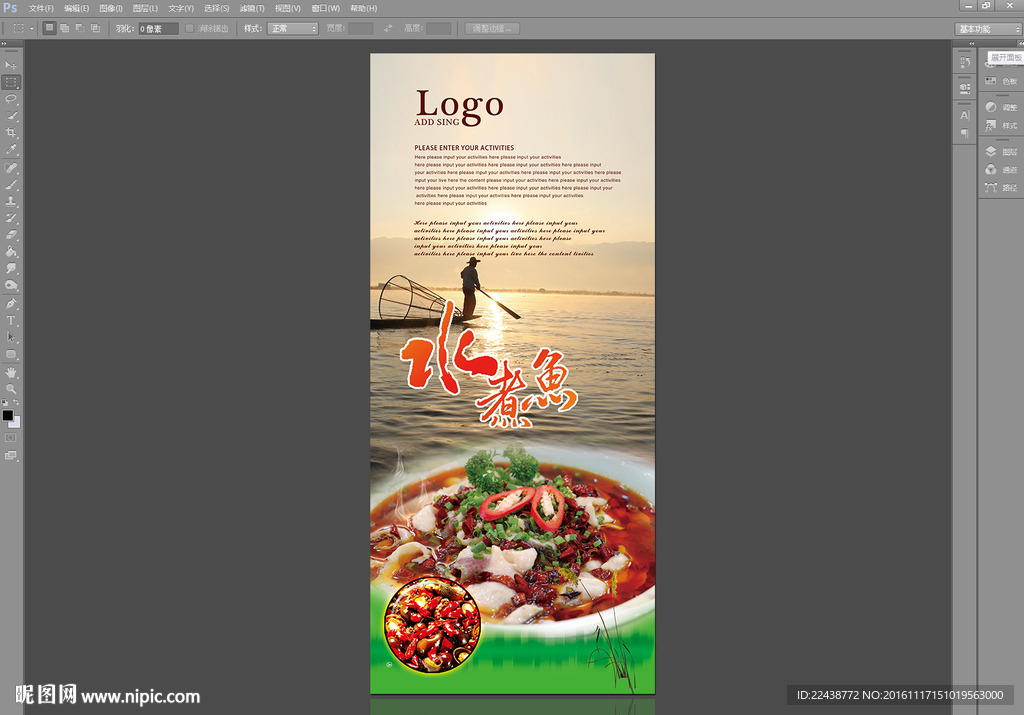Open the 滤镜(T) menu
The height and width of the screenshot is (715, 1024).
click(x=252, y=8)
